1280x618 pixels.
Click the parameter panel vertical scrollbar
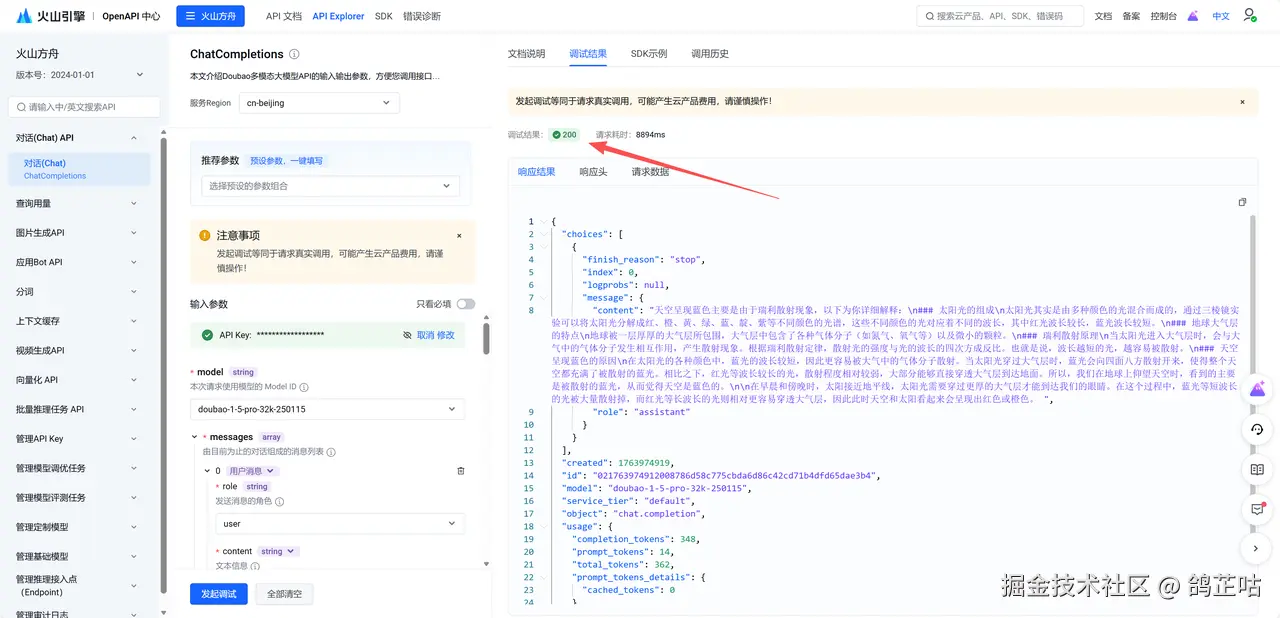click(x=486, y=337)
